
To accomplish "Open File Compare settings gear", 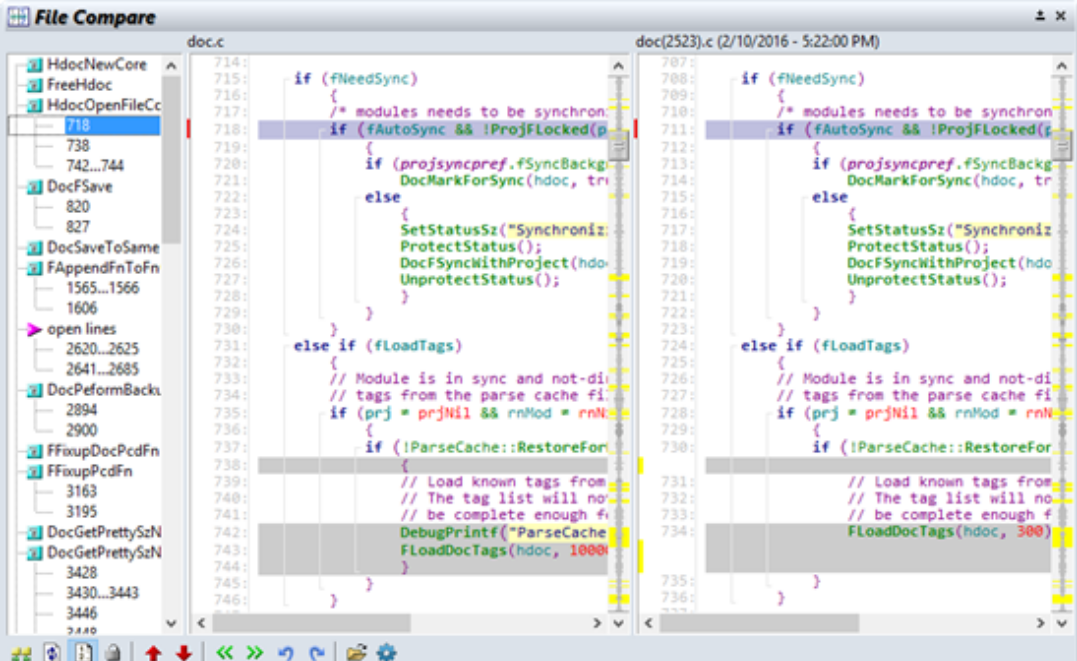I will [386, 652].
